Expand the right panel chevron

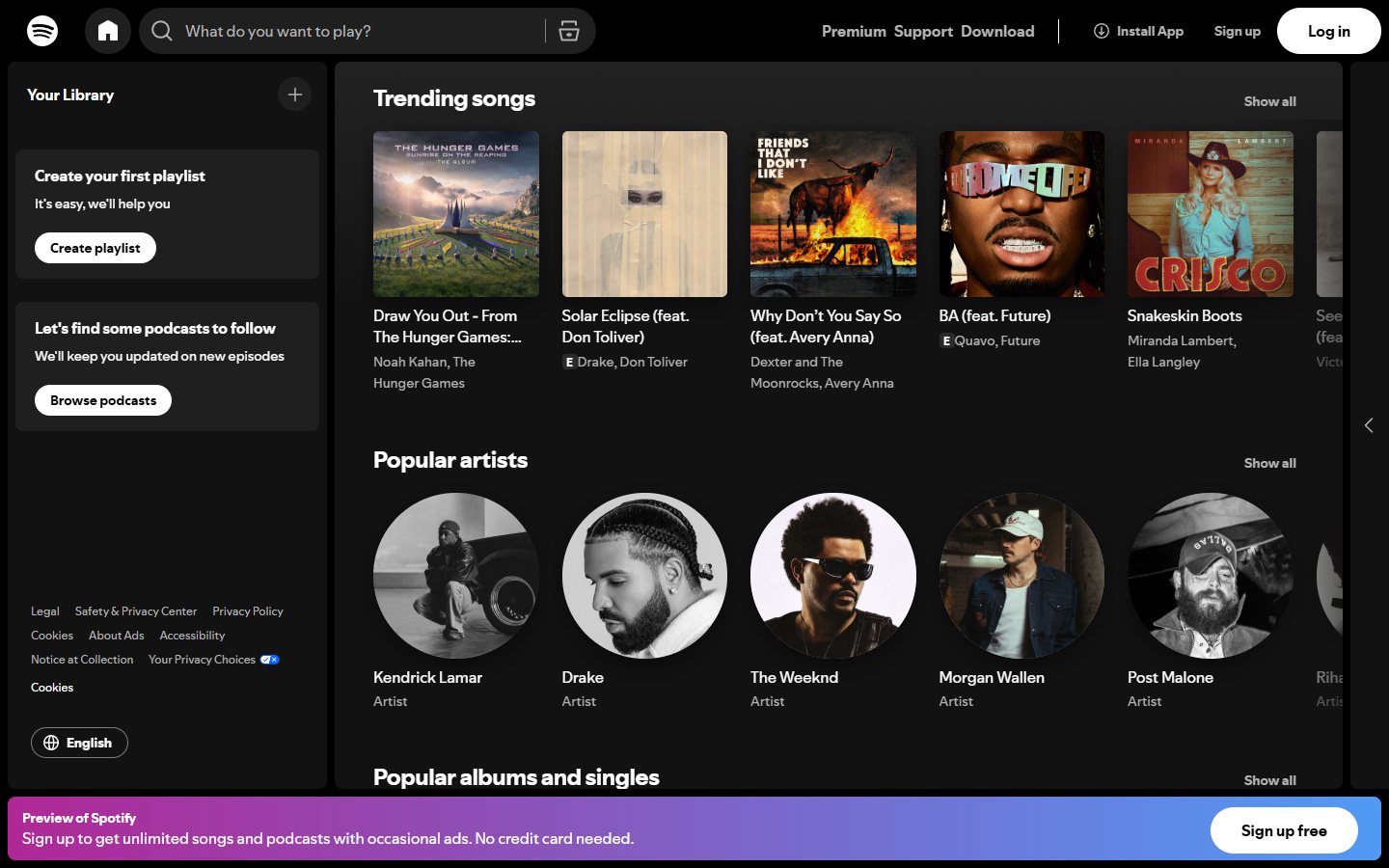[x=1369, y=425]
